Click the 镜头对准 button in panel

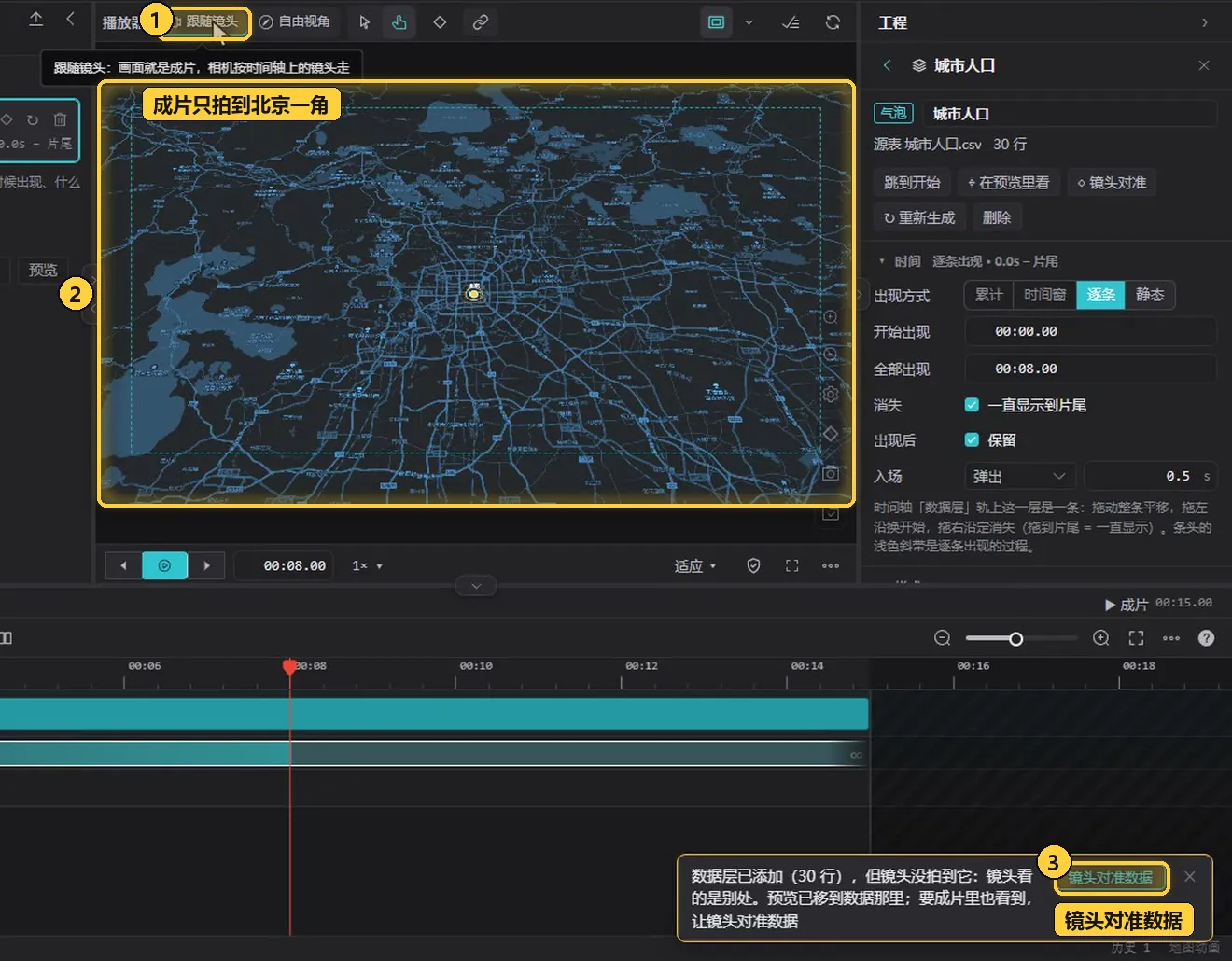(x=1112, y=183)
